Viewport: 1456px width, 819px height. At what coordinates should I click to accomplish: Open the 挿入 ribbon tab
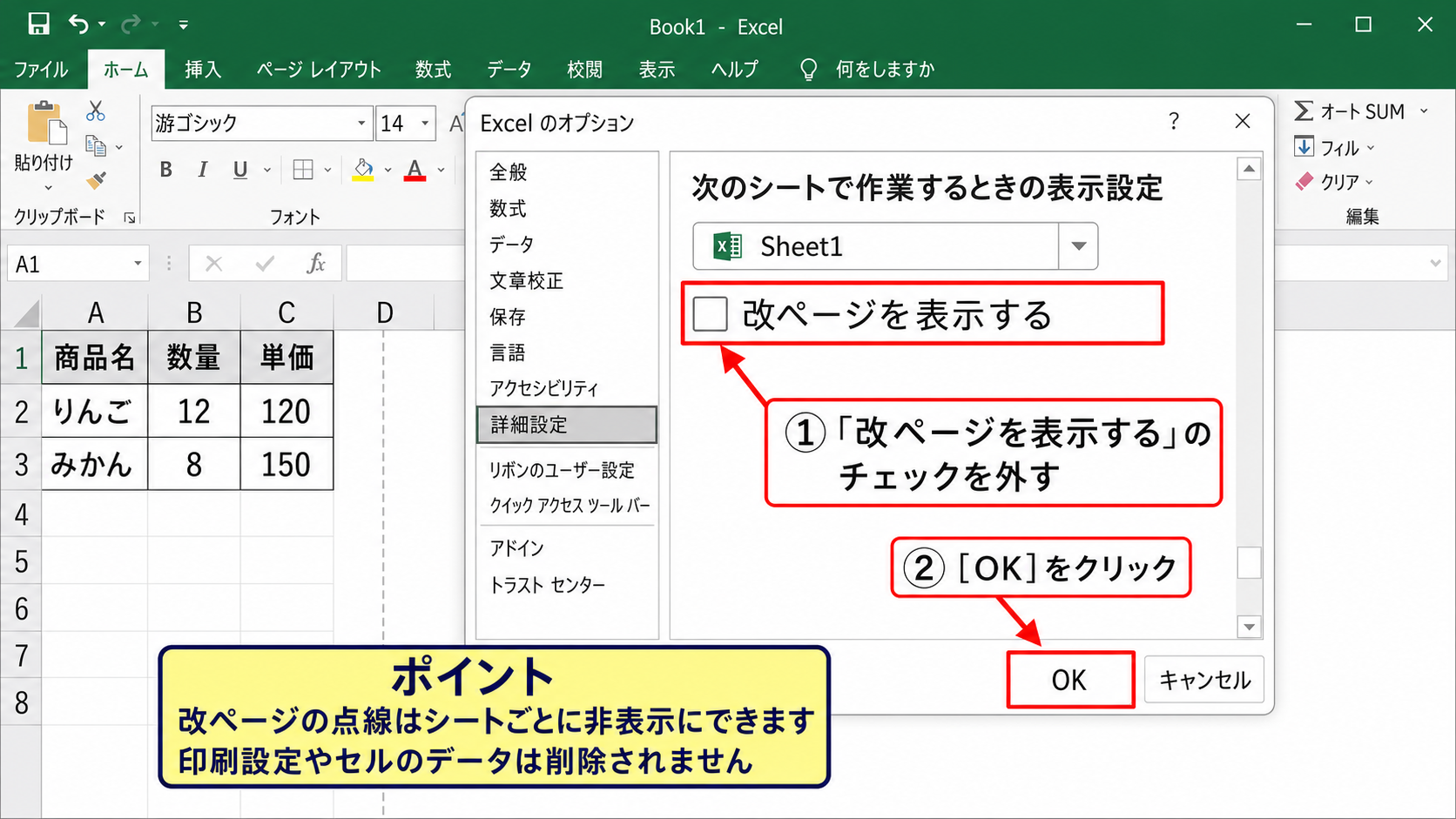(x=203, y=70)
